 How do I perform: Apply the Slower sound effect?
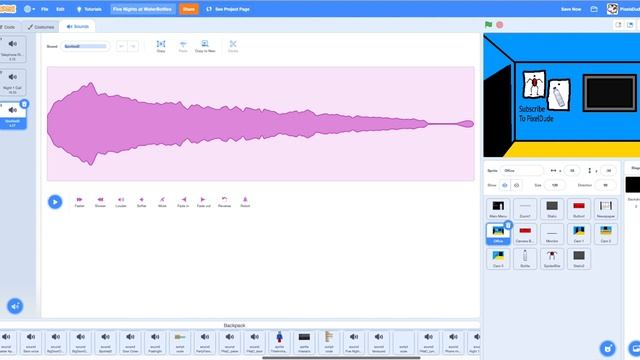pos(100,202)
